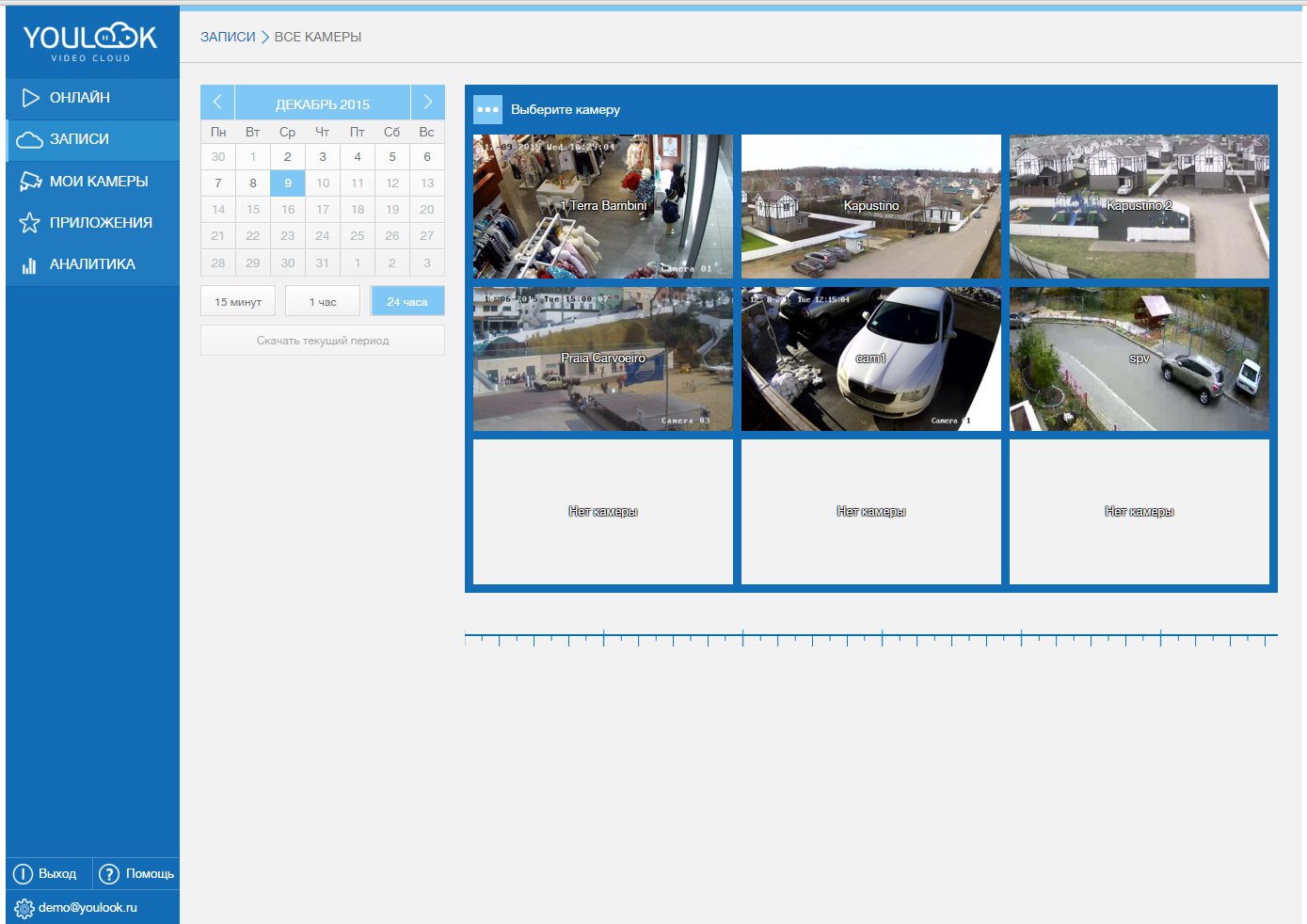The image size is (1307, 924).
Task: Click Записи breadcrumb link
Action: click(228, 37)
